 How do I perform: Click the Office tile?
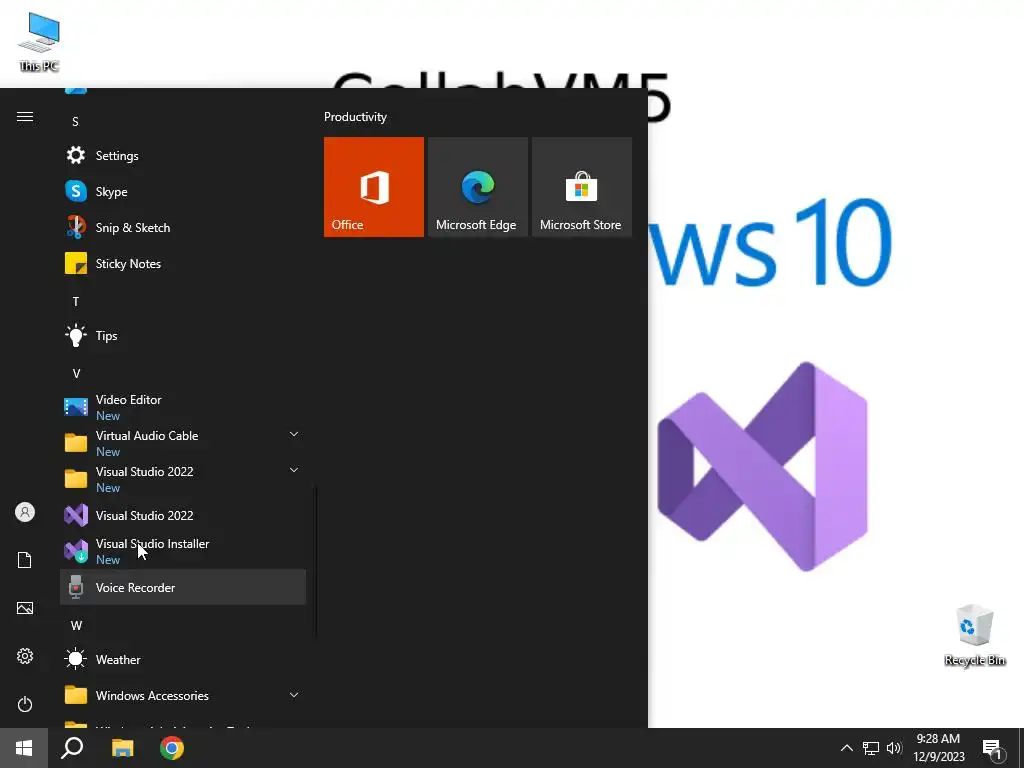tap(374, 187)
